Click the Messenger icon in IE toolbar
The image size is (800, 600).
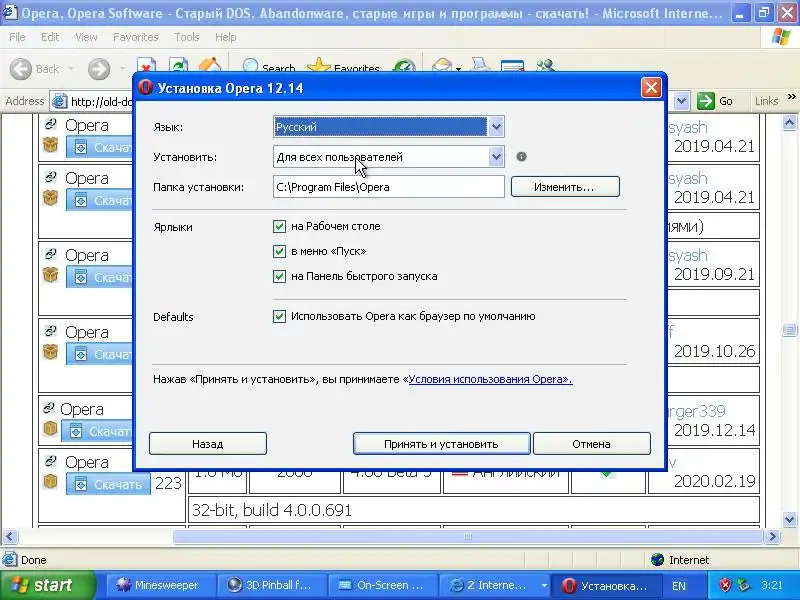545,65
